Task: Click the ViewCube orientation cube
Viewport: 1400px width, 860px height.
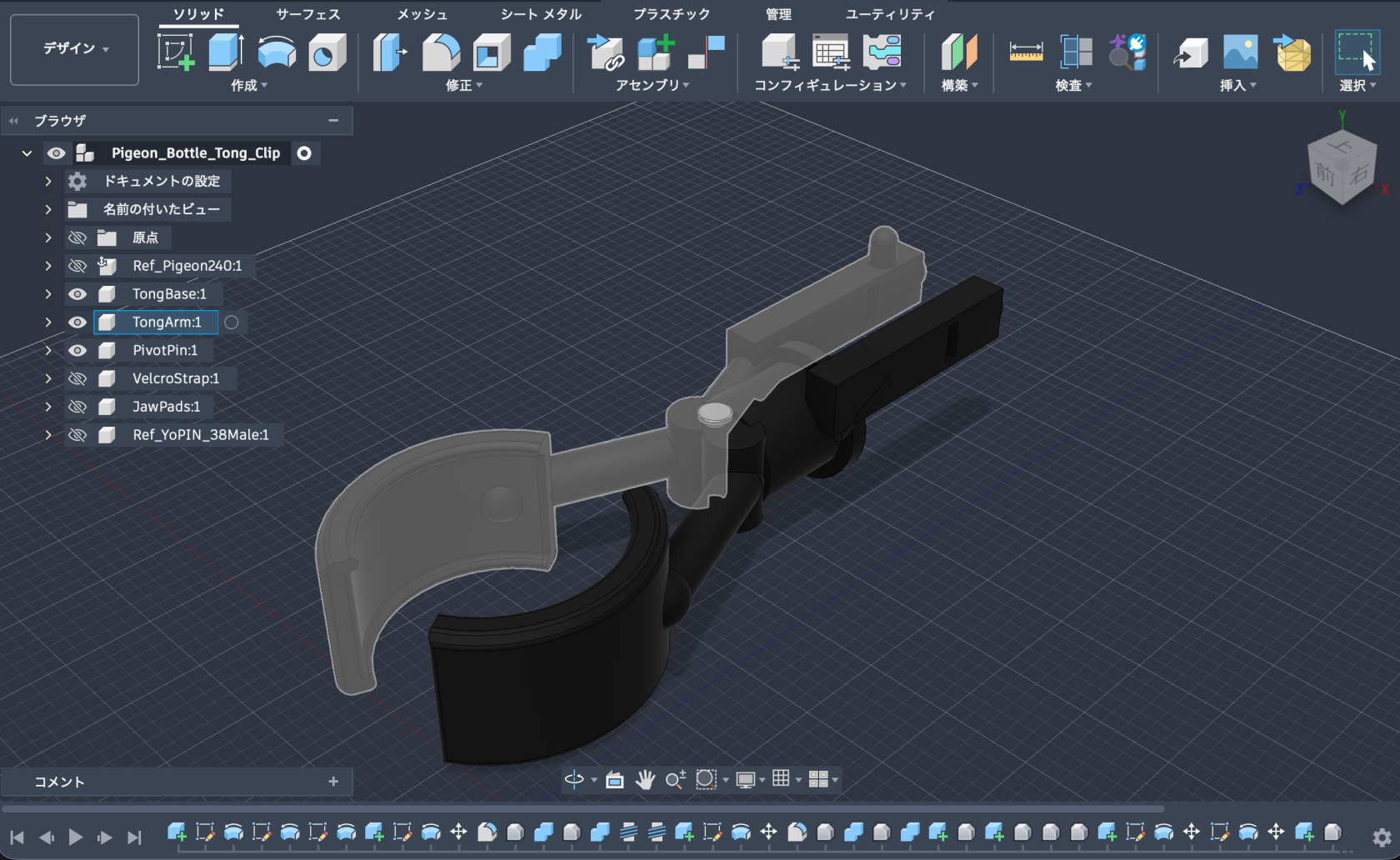Action: [1342, 167]
